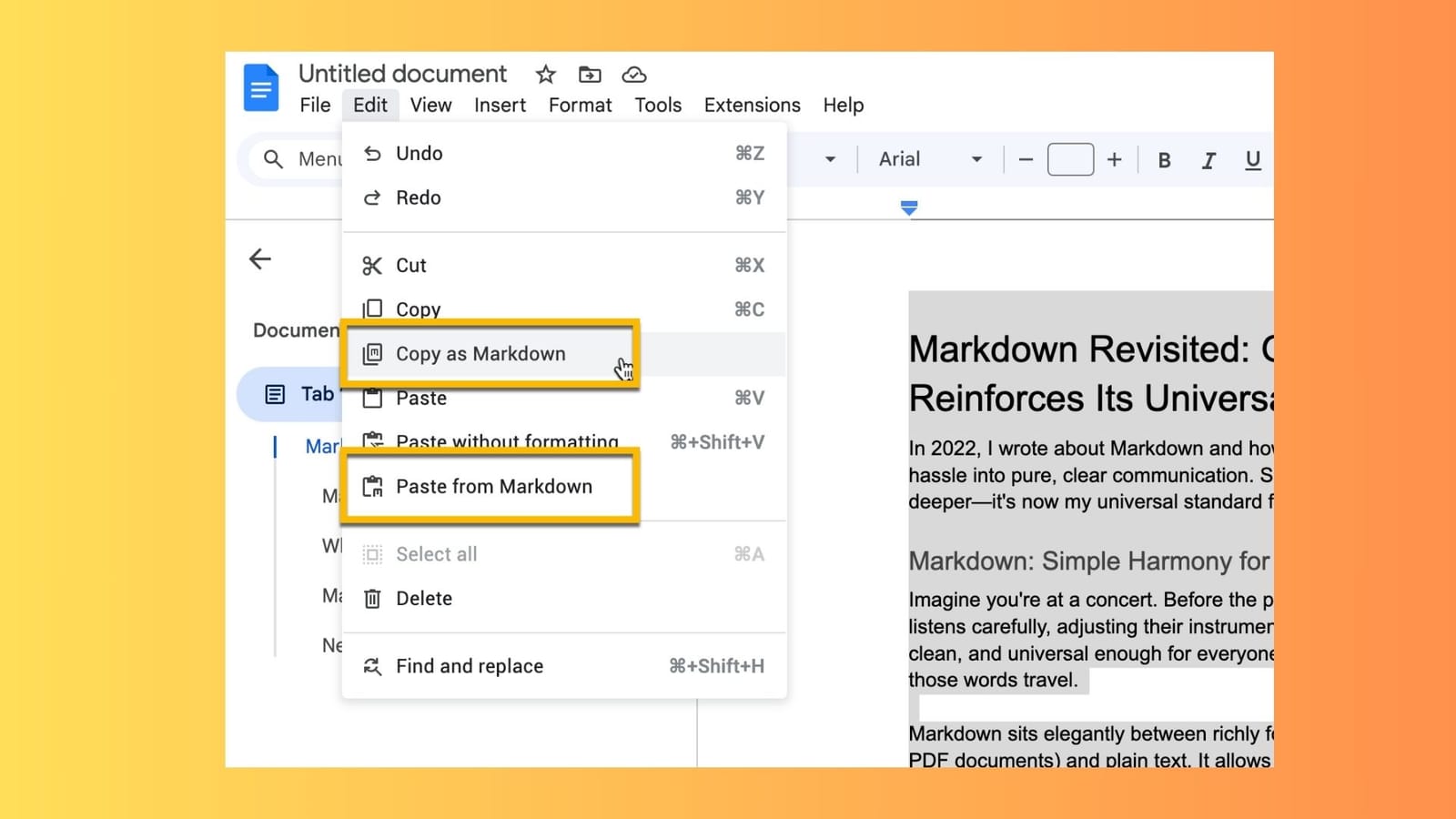The width and height of the screenshot is (1456, 819).
Task: Check the cloud save status icon
Action: 634,74
